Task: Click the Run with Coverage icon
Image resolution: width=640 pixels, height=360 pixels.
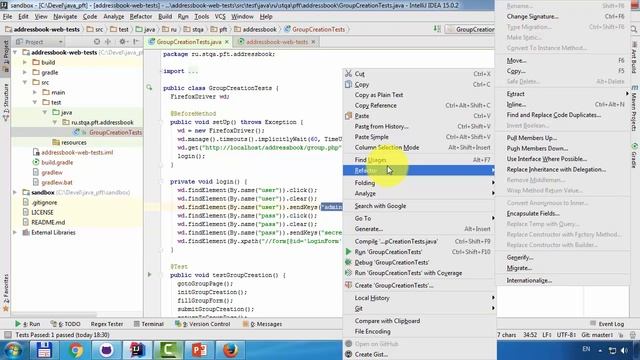Action: click(348, 273)
